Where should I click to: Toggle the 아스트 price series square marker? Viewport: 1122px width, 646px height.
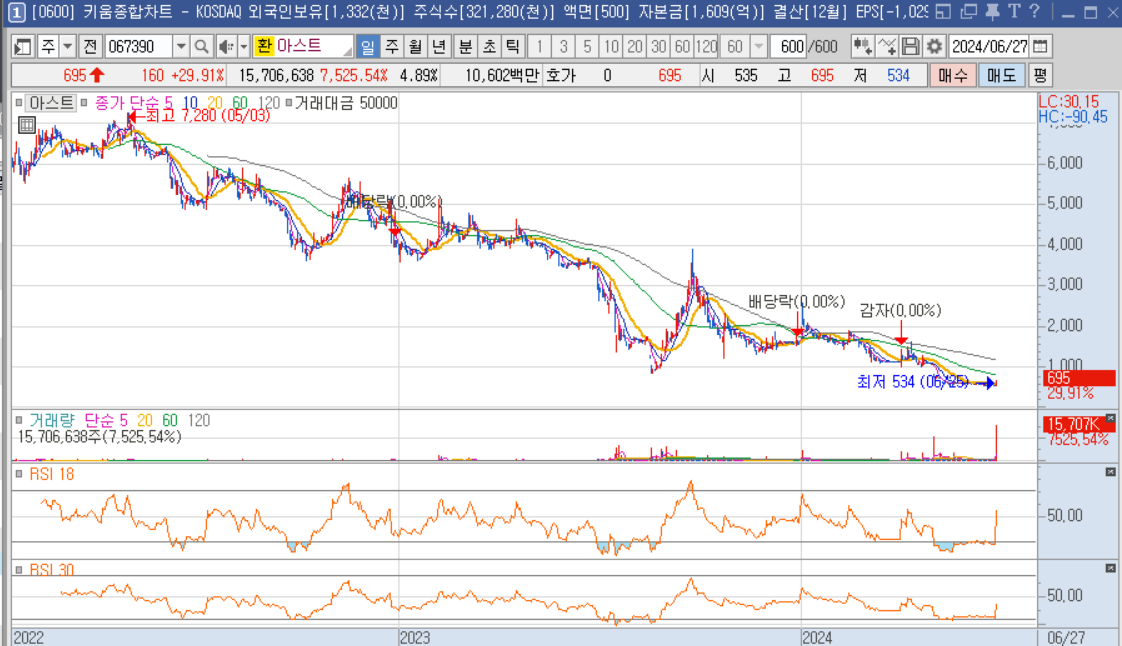pyautogui.click(x=19, y=103)
